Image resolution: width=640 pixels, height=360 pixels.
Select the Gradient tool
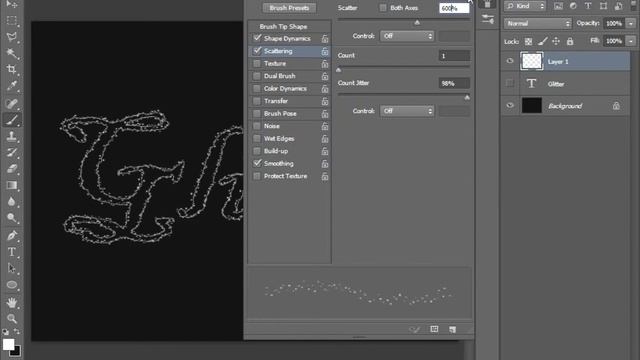coord(12,185)
